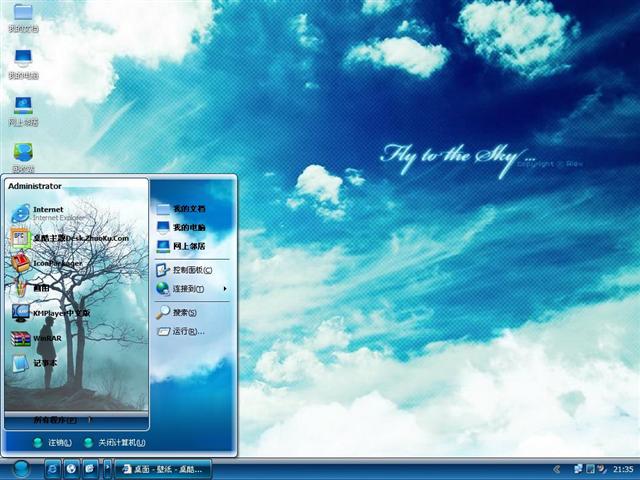Open 我的文档 in the Start menu right pane

(181, 209)
